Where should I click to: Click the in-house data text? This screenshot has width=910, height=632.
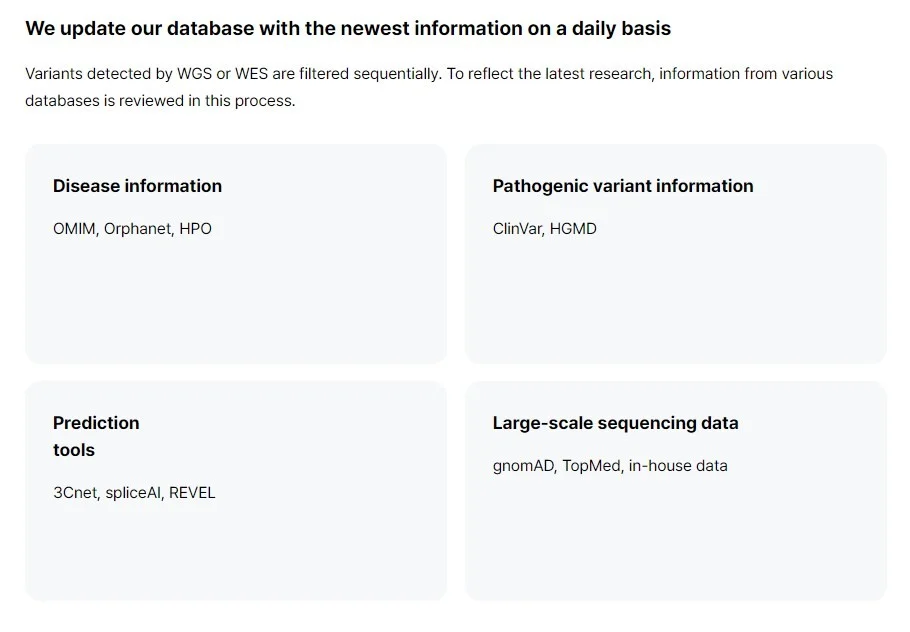(x=677, y=466)
